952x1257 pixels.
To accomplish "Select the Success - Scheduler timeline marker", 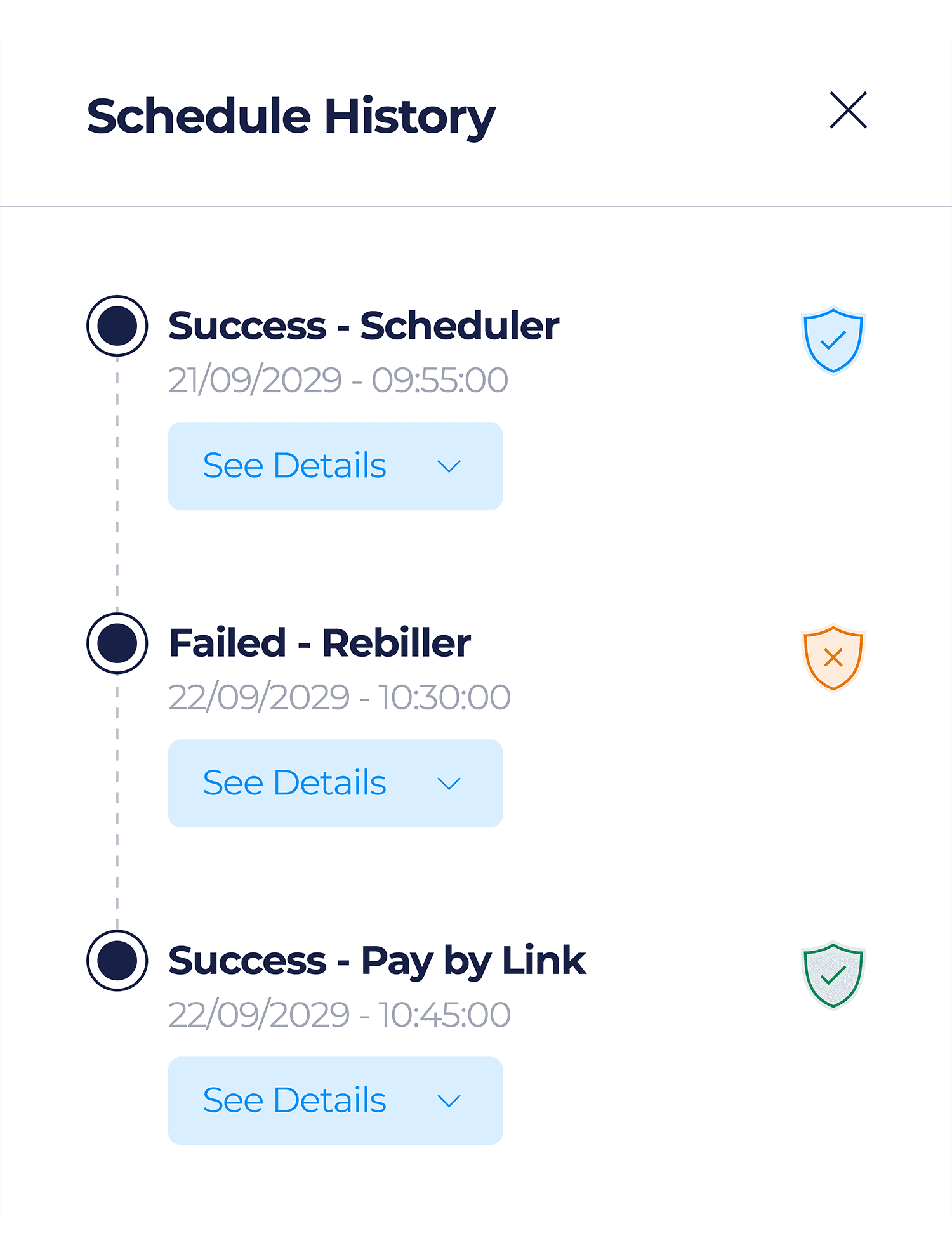I will [x=117, y=326].
